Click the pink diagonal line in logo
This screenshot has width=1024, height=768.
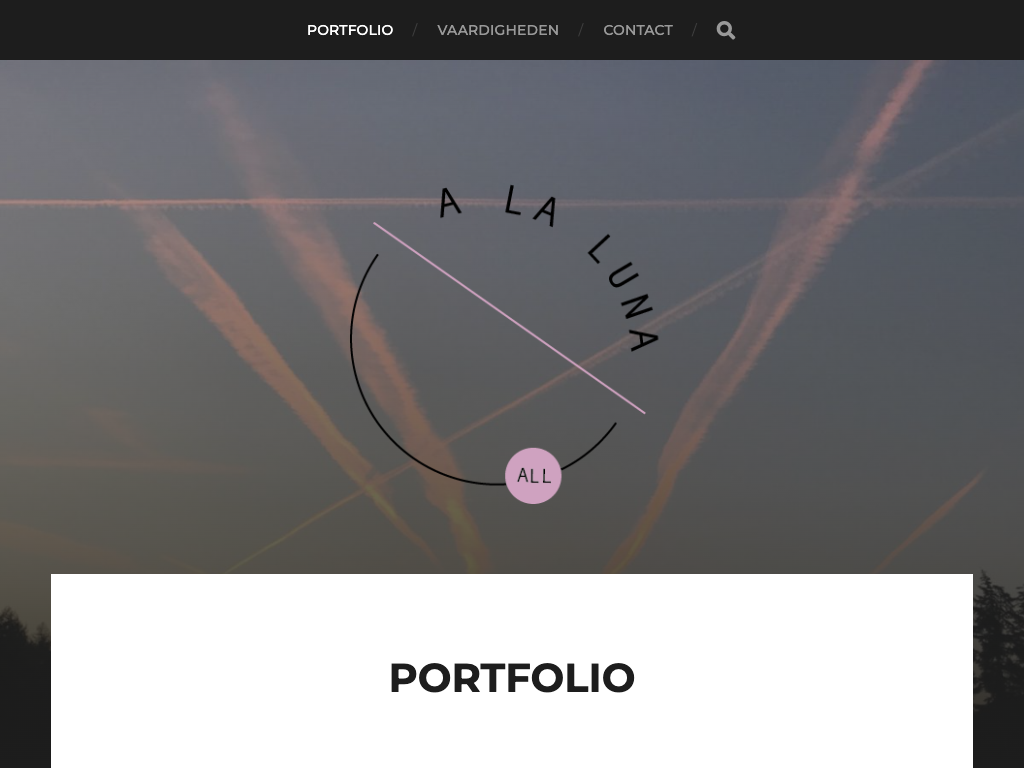tap(509, 318)
